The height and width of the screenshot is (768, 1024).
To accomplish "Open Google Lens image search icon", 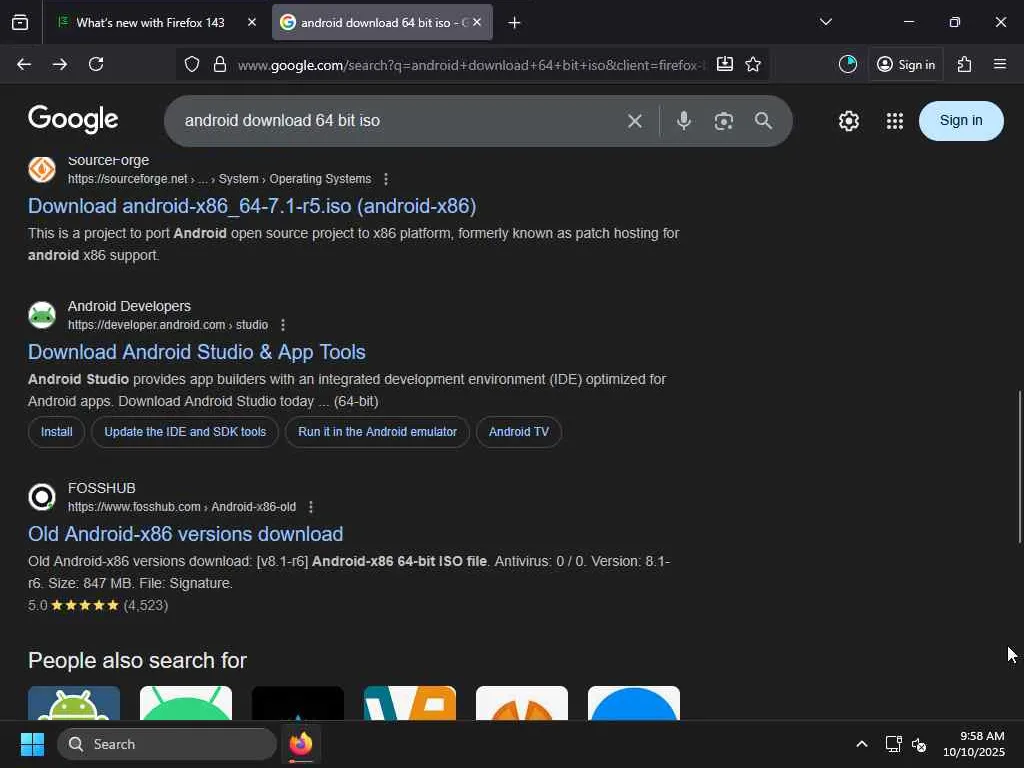I will 724,121.
